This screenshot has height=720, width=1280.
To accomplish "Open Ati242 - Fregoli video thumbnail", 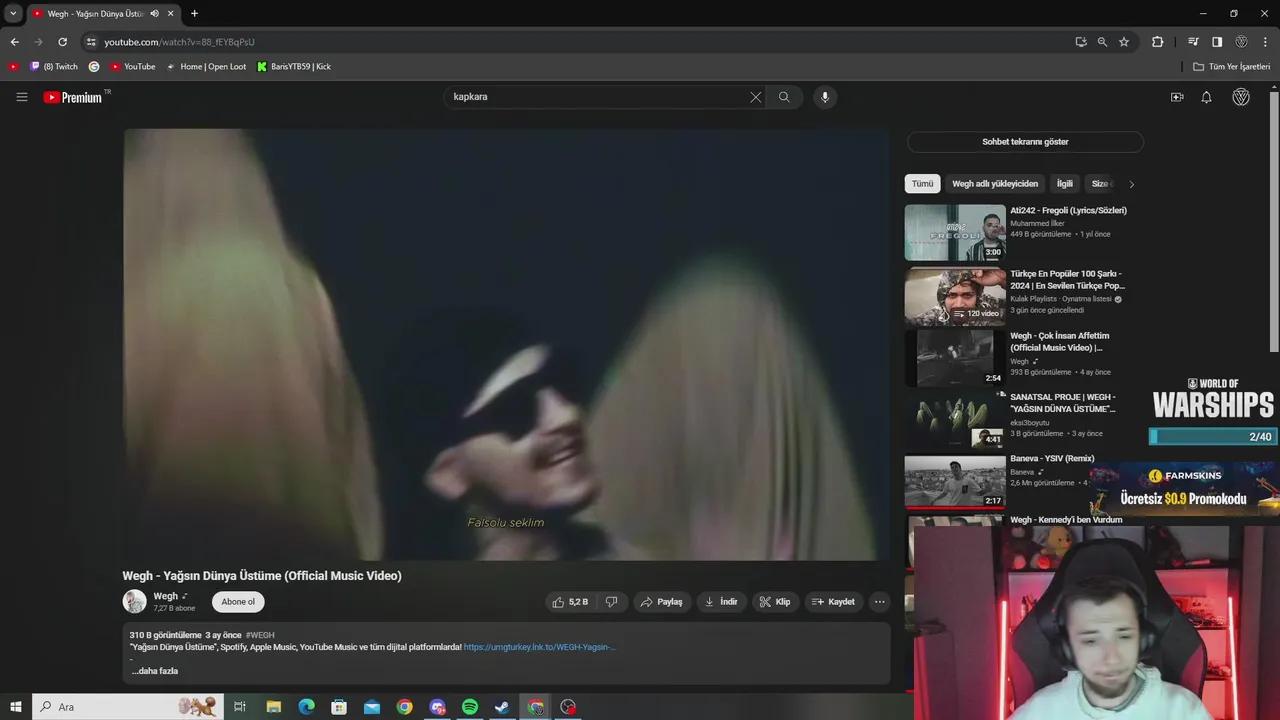I will pyautogui.click(x=955, y=233).
